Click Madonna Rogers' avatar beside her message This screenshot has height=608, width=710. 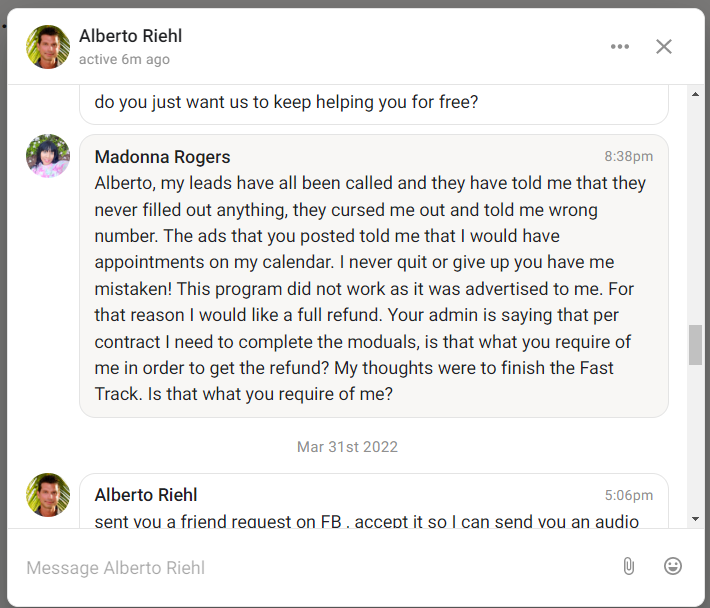(x=48, y=156)
